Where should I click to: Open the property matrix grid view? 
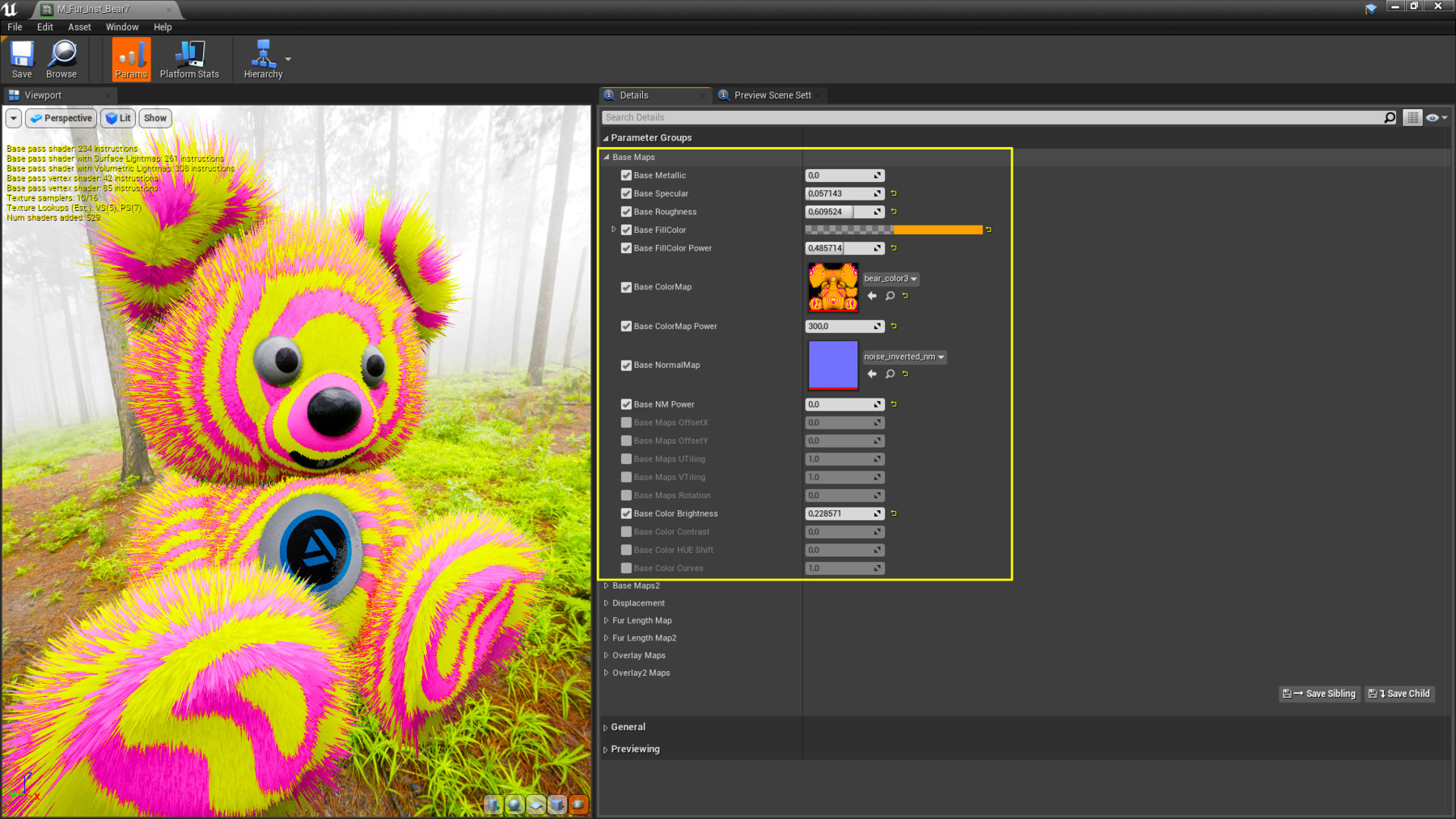(1412, 117)
